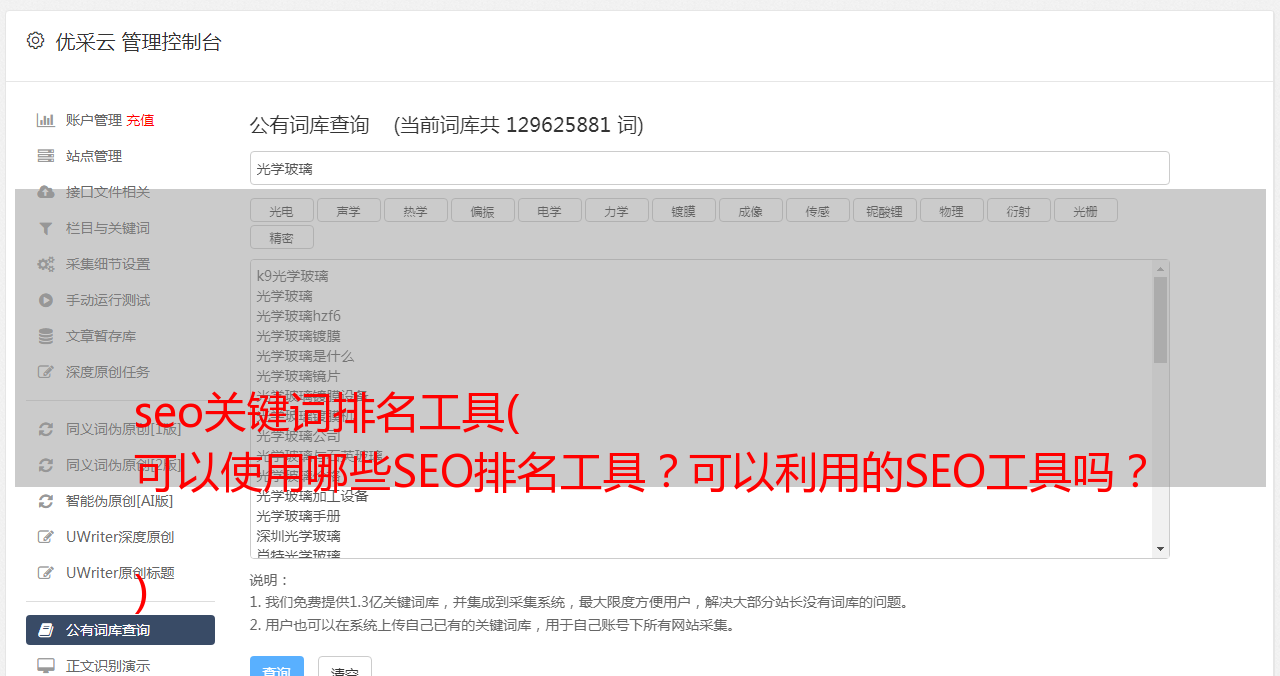Click the 光学玻璃 search input field
The width and height of the screenshot is (1280, 676).
709,168
